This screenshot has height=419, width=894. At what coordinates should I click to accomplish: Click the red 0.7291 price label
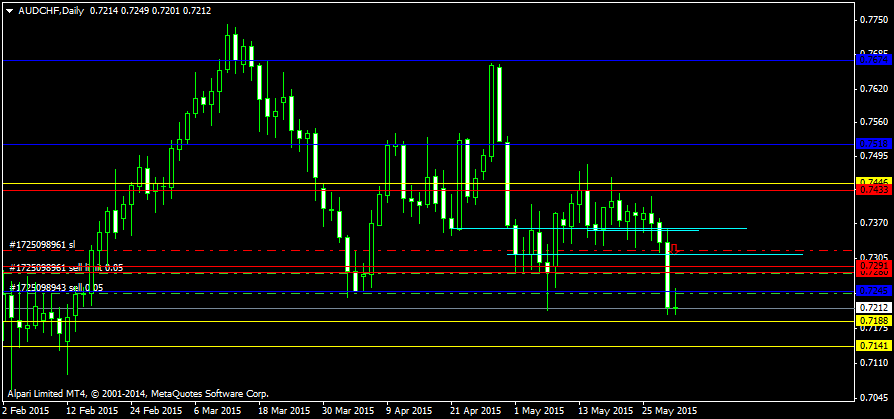(874, 265)
